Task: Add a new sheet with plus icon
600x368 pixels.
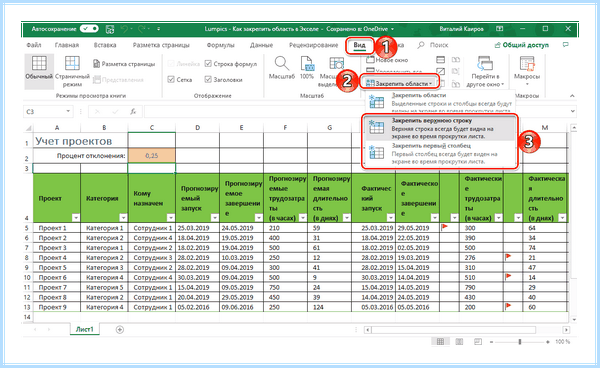Action: click(120, 329)
